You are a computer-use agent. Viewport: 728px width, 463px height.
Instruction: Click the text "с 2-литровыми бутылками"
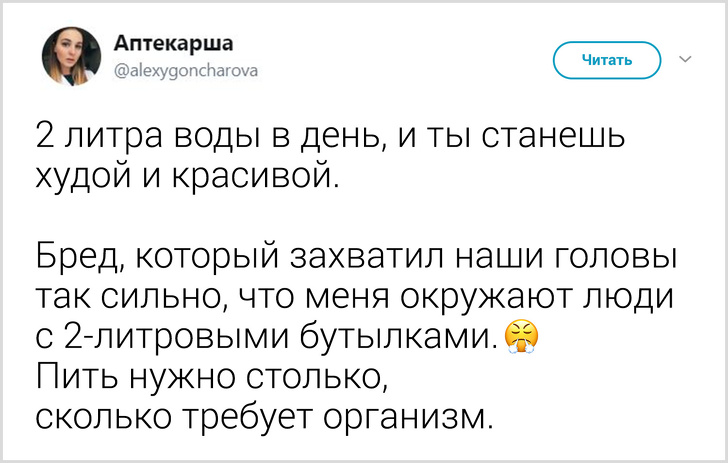[x=265, y=339]
